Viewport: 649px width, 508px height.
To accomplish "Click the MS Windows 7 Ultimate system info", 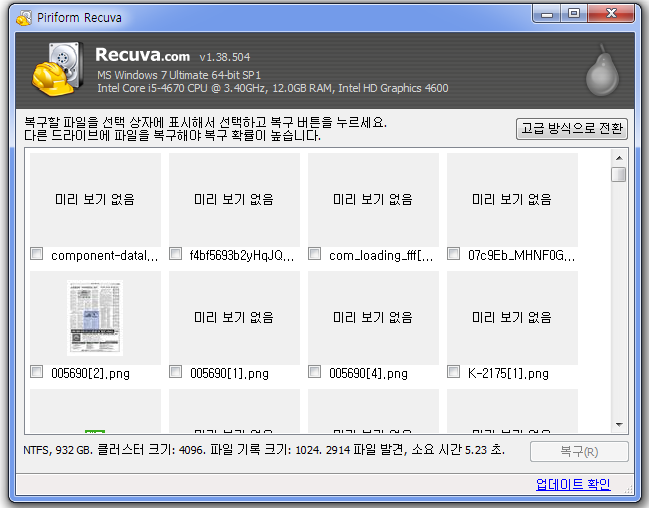I will [x=179, y=75].
